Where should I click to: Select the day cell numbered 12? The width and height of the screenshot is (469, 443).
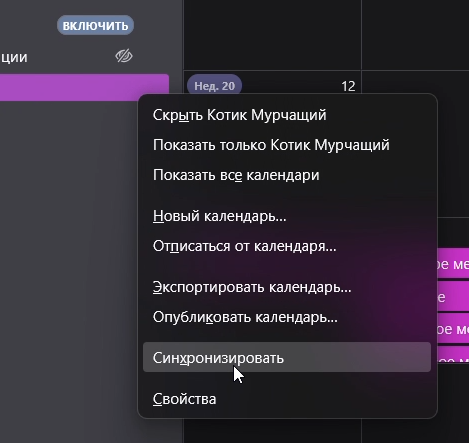pyautogui.click(x=348, y=87)
